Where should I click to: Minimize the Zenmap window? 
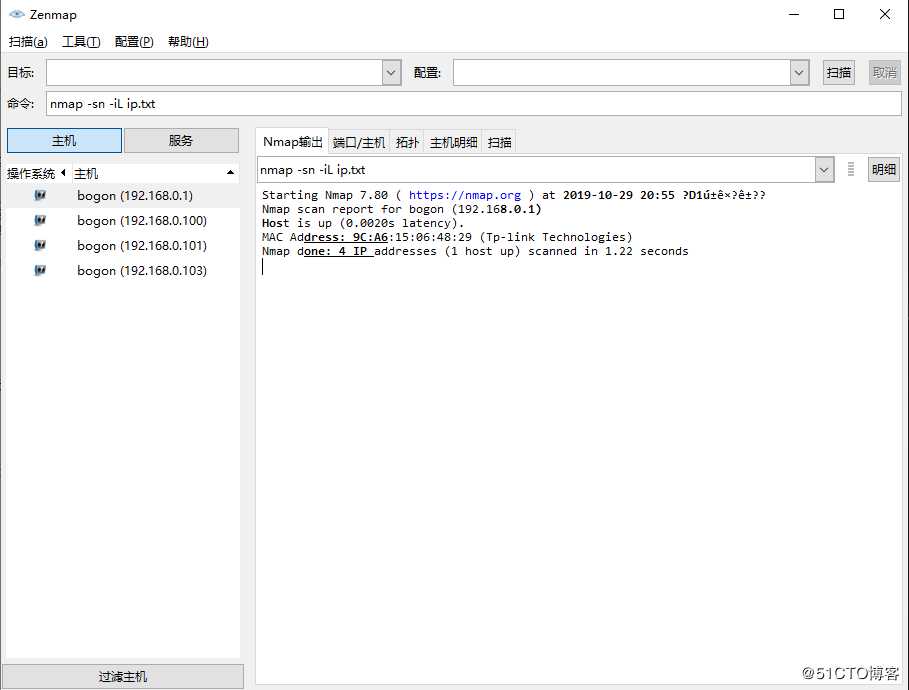click(794, 14)
